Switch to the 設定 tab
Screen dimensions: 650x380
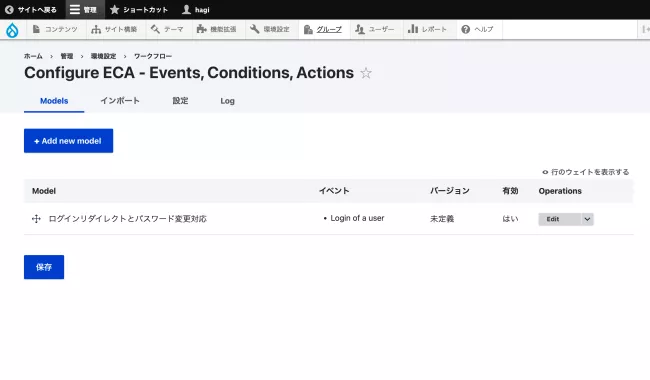[180, 101]
